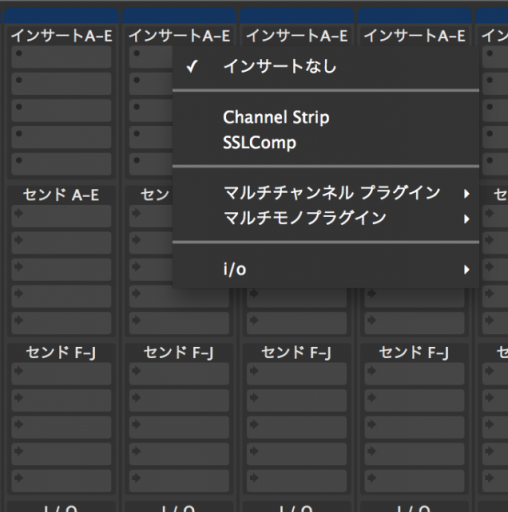Click the first track's インサートA-E header
Image resolution: width=508 pixels, height=512 pixels.
(x=61, y=36)
